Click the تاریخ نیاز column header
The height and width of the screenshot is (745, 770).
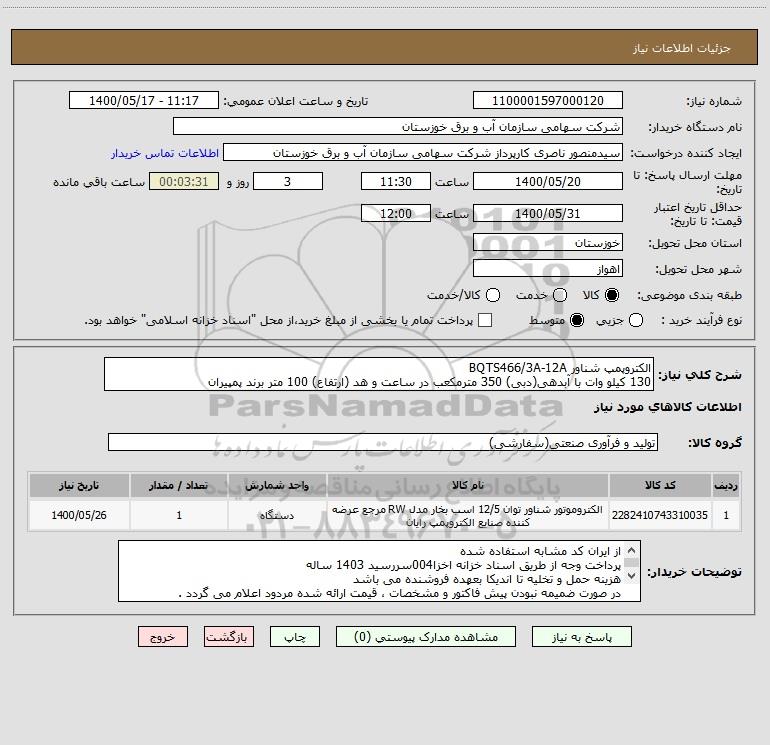[79, 485]
